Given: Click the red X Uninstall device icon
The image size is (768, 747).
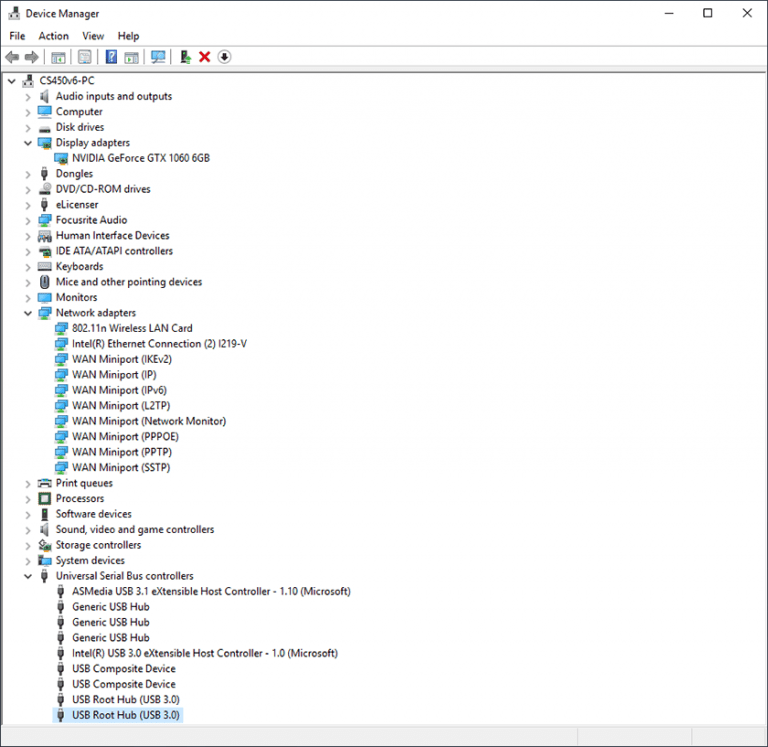Looking at the screenshot, I should [x=205, y=57].
